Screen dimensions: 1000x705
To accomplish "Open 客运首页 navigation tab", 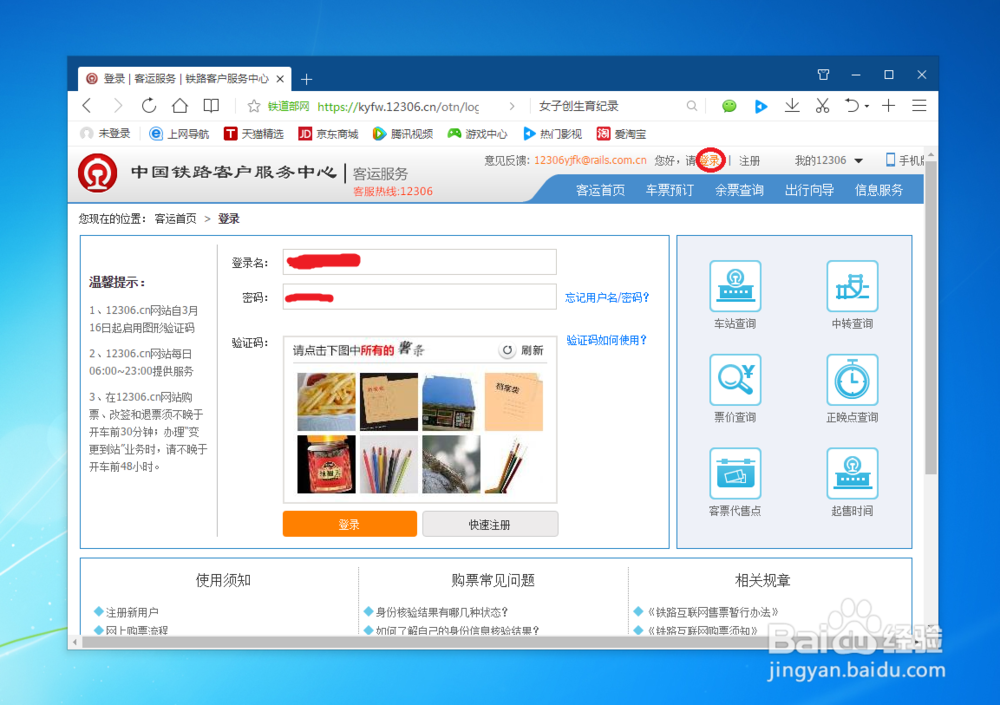I will [600, 190].
